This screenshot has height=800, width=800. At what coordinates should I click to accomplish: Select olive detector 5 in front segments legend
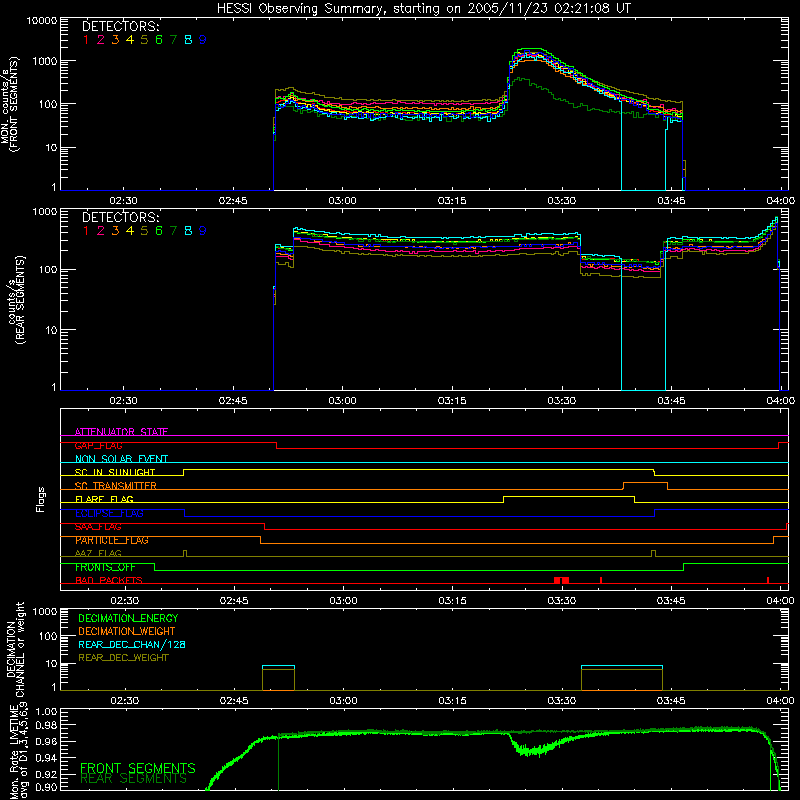(144, 40)
